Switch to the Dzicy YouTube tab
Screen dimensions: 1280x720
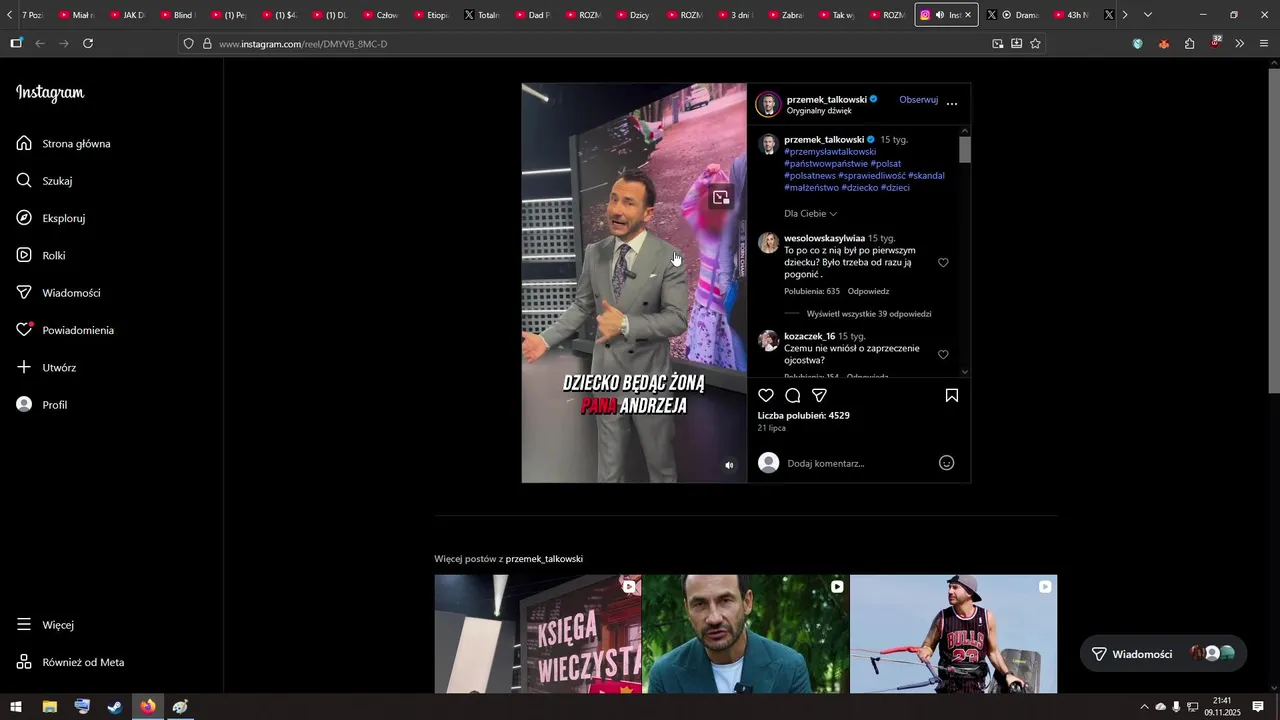click(634, 15)
